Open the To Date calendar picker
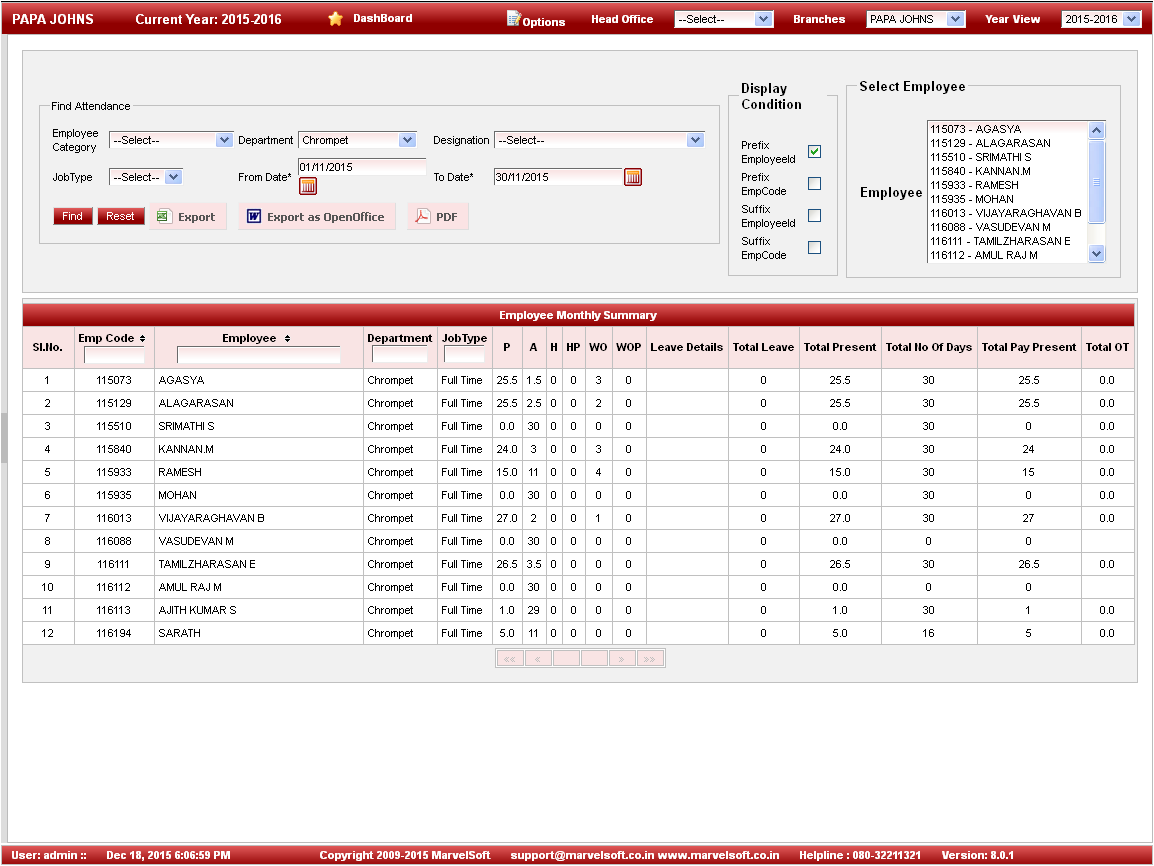The height and width of the screenshot is (866, 1154). [632, 177]
